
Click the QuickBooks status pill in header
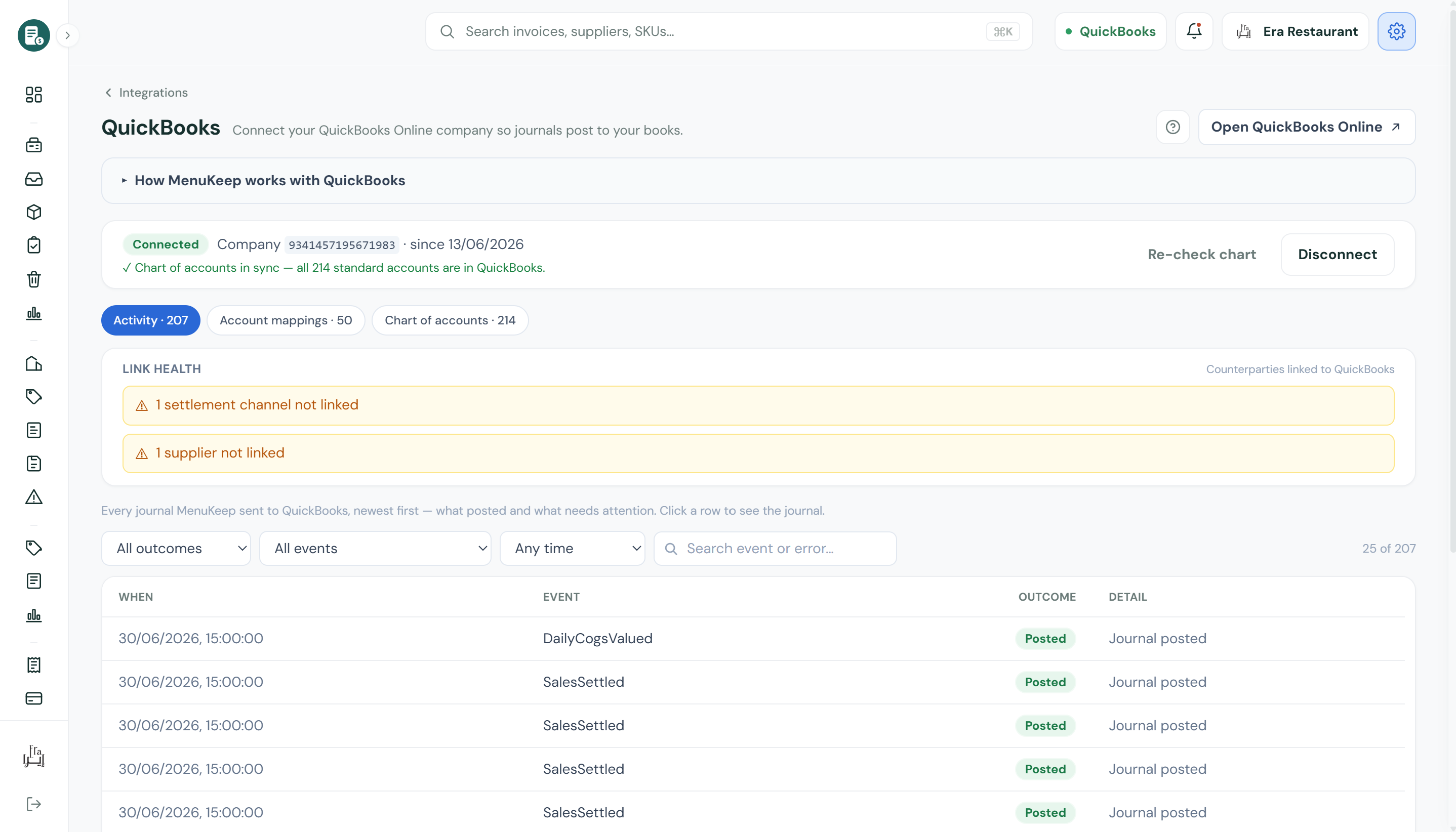coord(1110,31)
